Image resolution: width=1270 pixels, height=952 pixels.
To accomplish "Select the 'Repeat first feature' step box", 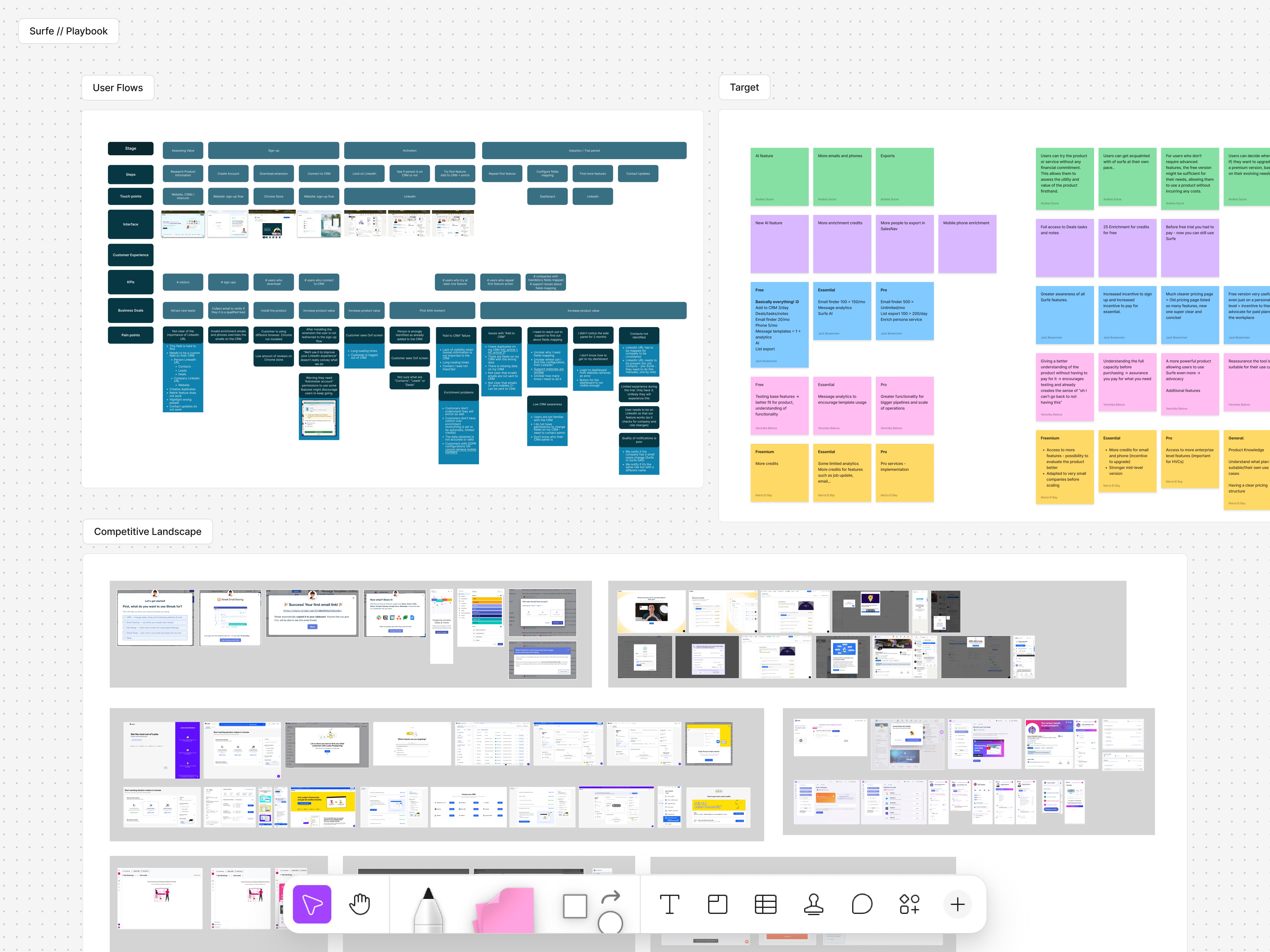I will pos(502,173).
